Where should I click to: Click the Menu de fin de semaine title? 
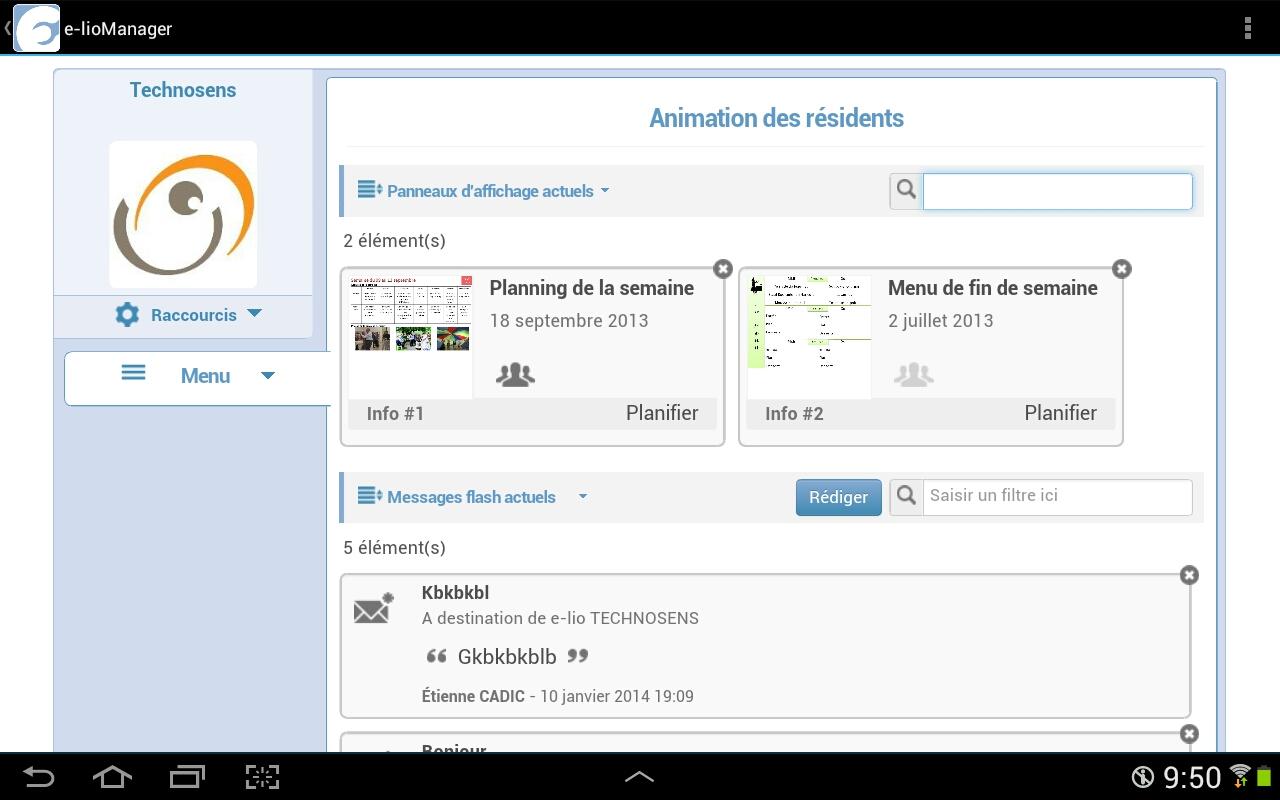pos(993,288)
